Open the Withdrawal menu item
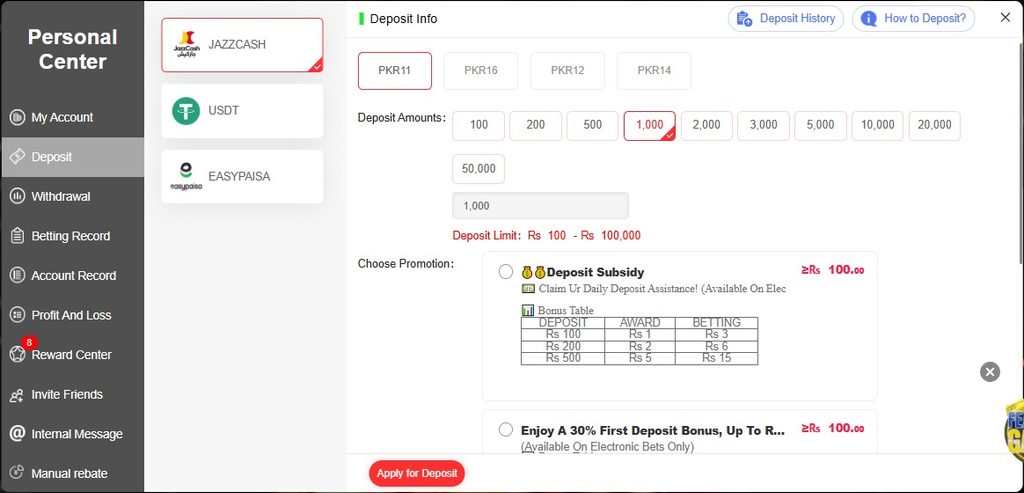The height and width of the screenshot is (493, 1024). pos(72,197)
